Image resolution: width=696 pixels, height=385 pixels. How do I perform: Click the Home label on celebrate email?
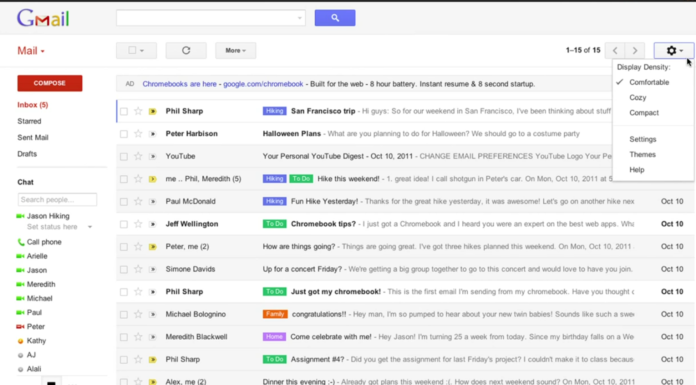pyautogui.click(x=274, y=337)
